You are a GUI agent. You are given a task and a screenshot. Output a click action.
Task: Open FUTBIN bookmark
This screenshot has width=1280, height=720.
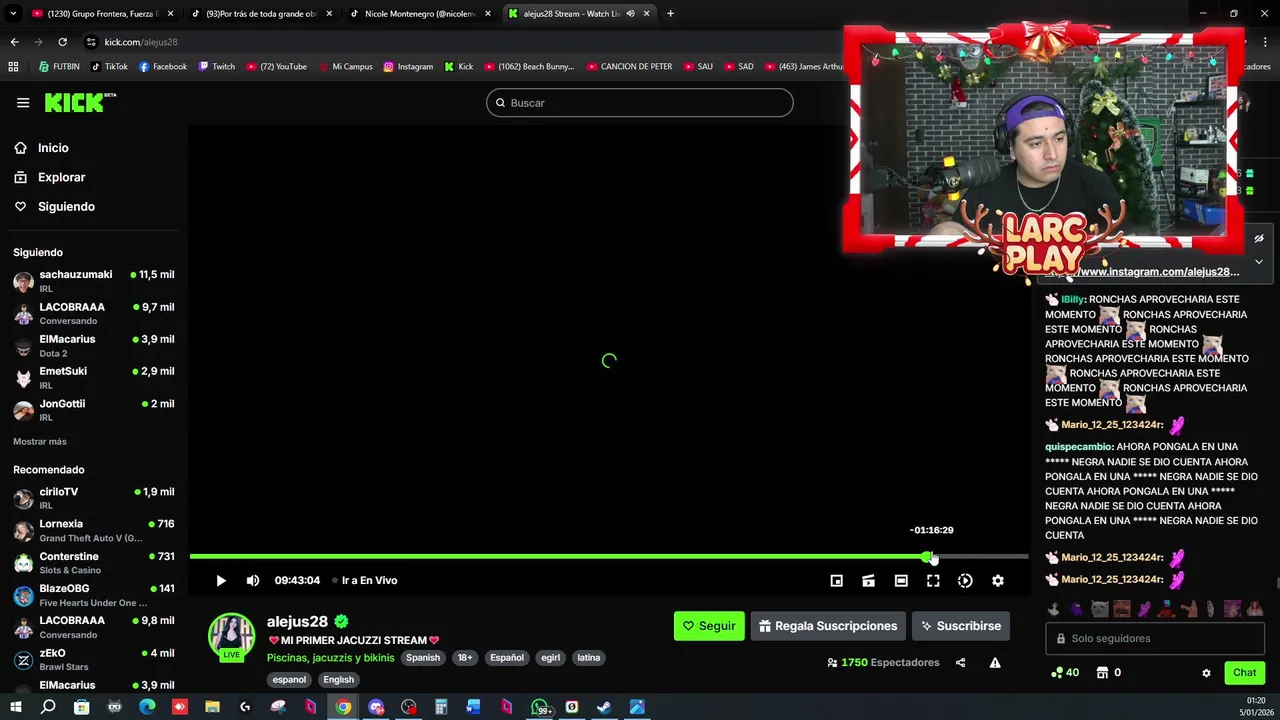click(59, 67)
